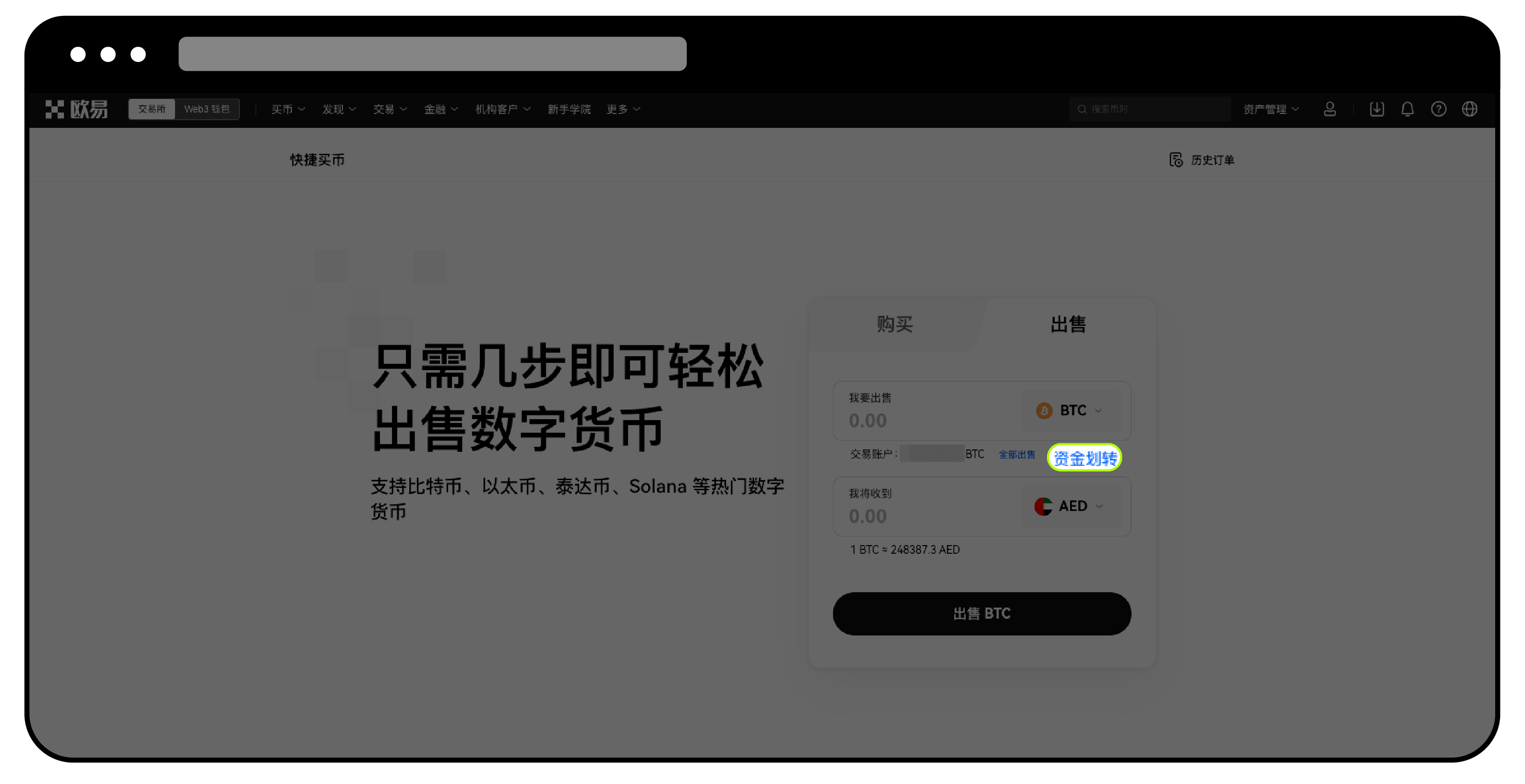
Task: Click the 出售 BTC button
Action: coord(982,613)
